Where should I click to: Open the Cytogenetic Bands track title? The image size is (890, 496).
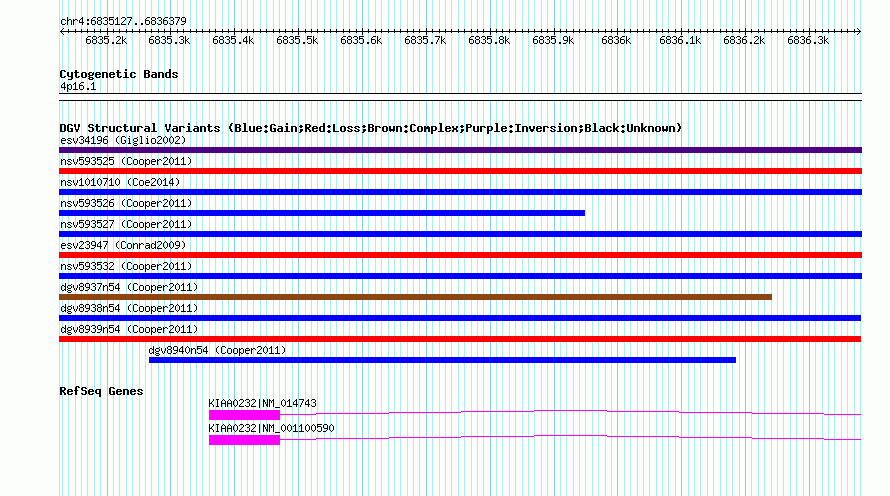(119, 74)
